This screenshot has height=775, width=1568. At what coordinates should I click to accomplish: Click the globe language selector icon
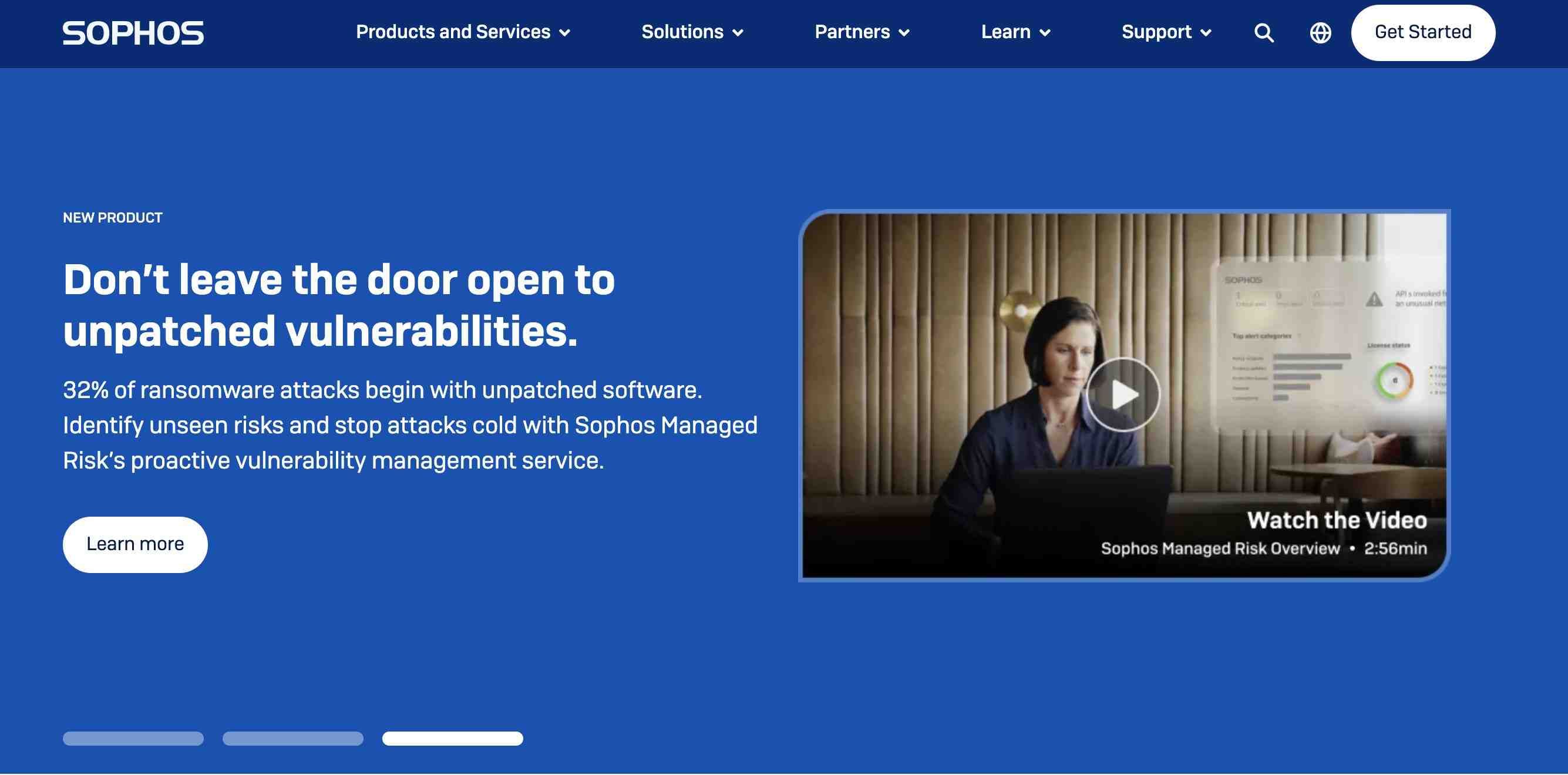1320,33
